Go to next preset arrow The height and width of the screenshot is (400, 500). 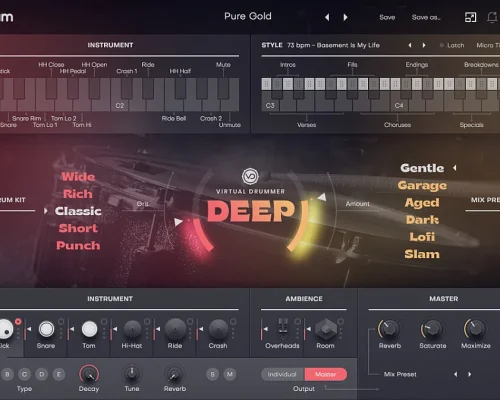coord(345,17)
